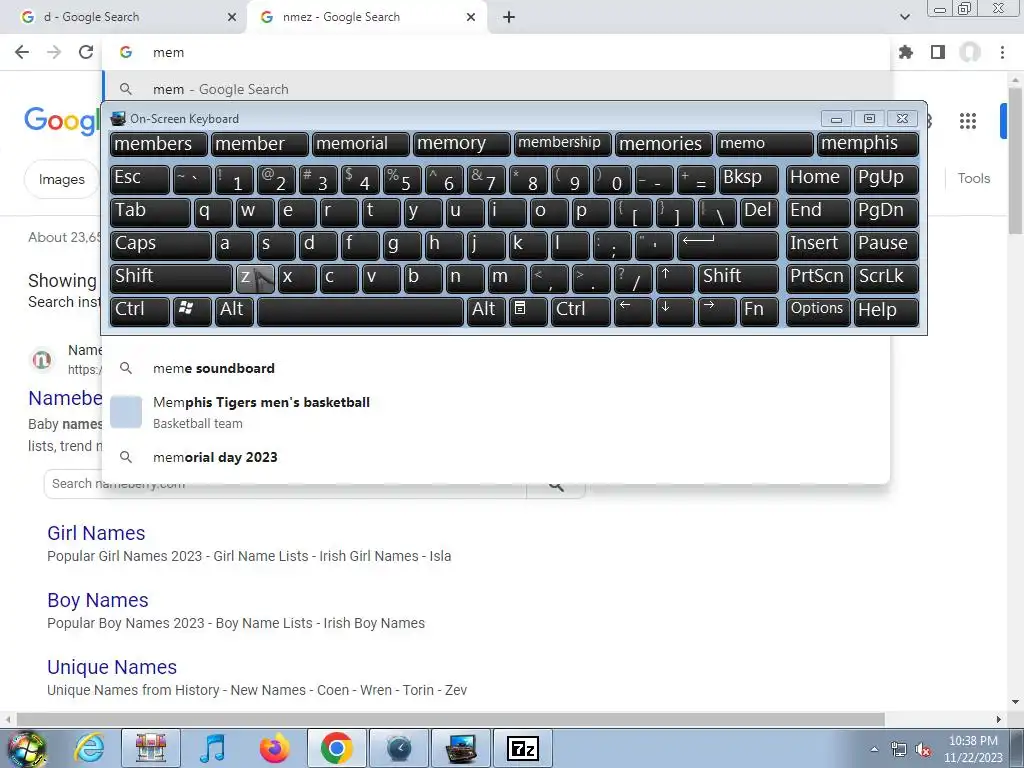Open the 'Boy Names' link
This screenshot has height=768, width=1024.
point(98,600)
